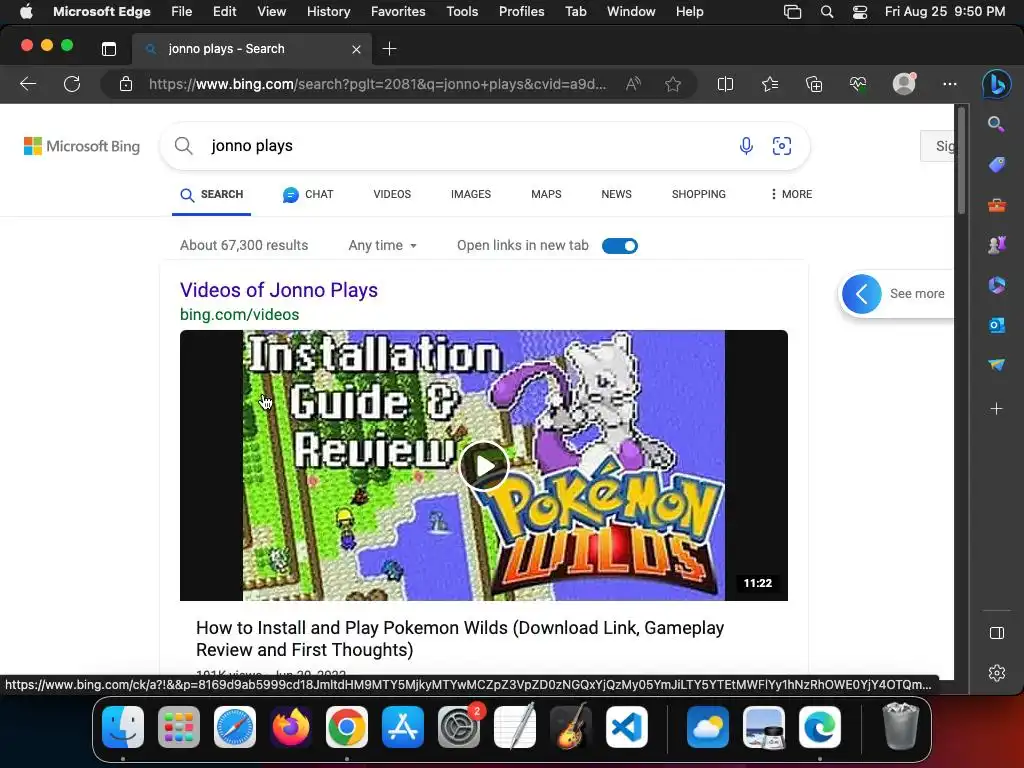1024x768 pixels.
Task: Open the vertical tabs pane icon
Action: pos(109,49)
